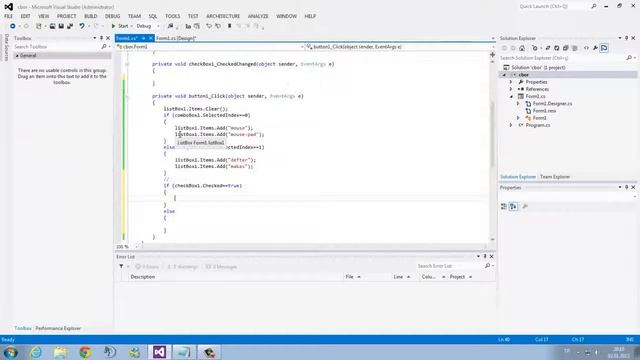Click the Find in Files toolbar icon
The width and height of the screenshot is (640, 360).
(x=170, y=26)
